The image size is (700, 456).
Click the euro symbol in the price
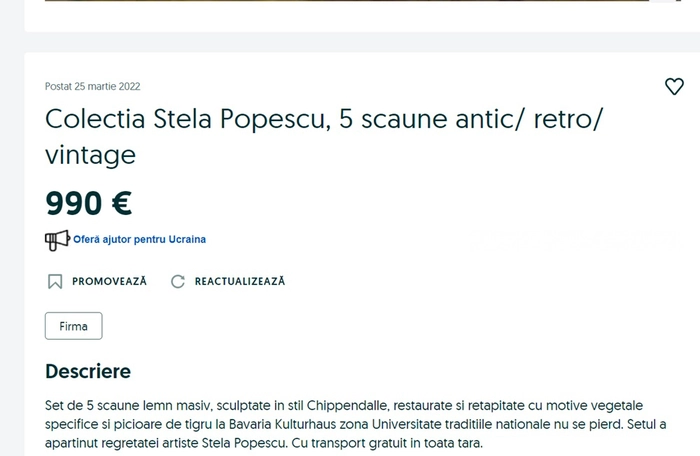(121, 203)
